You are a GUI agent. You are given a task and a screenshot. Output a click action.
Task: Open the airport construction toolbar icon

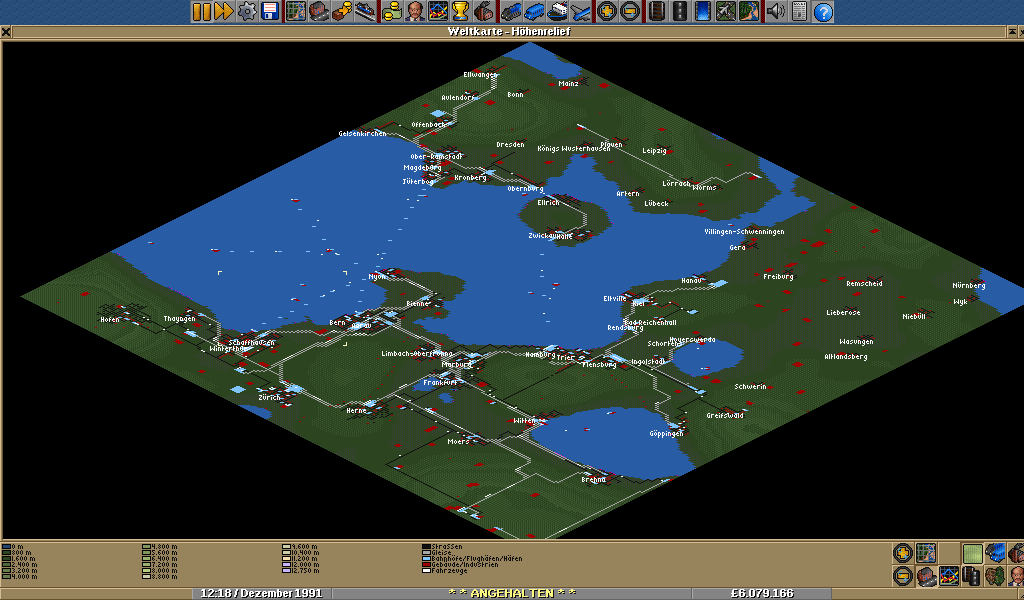point(726,12)
